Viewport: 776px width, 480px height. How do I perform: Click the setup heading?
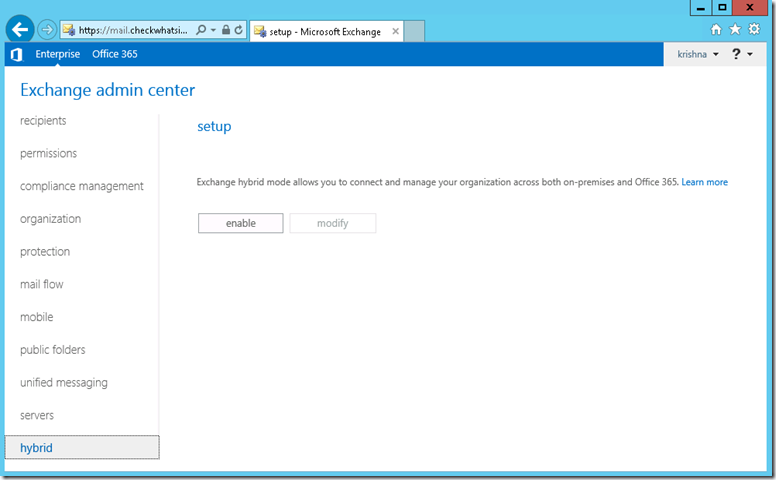click(214, 127)
